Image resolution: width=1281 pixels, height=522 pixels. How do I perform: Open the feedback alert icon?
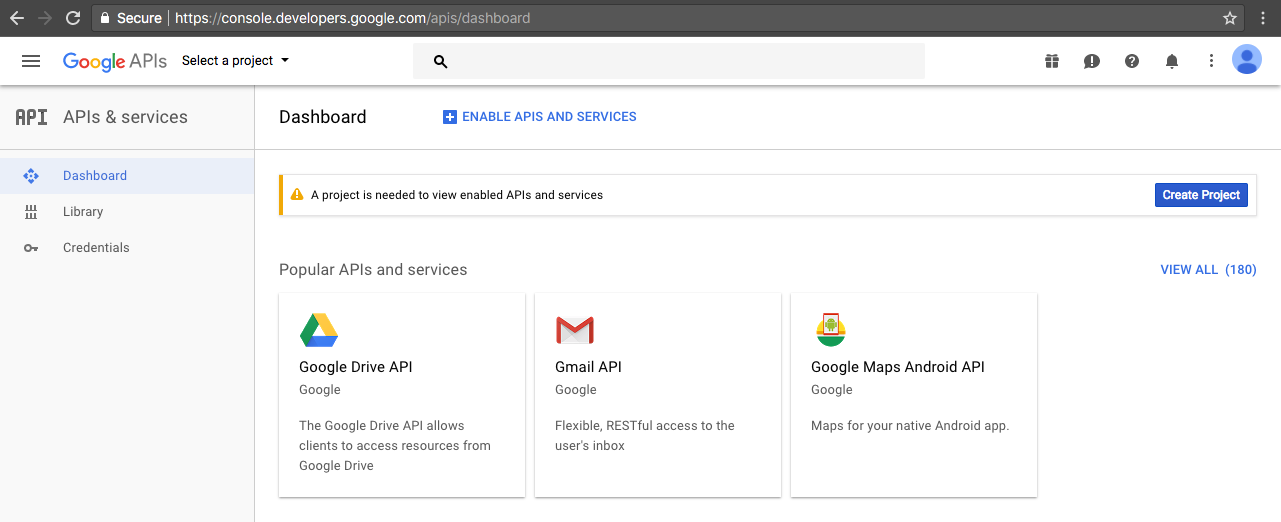tap(1092, 61)
